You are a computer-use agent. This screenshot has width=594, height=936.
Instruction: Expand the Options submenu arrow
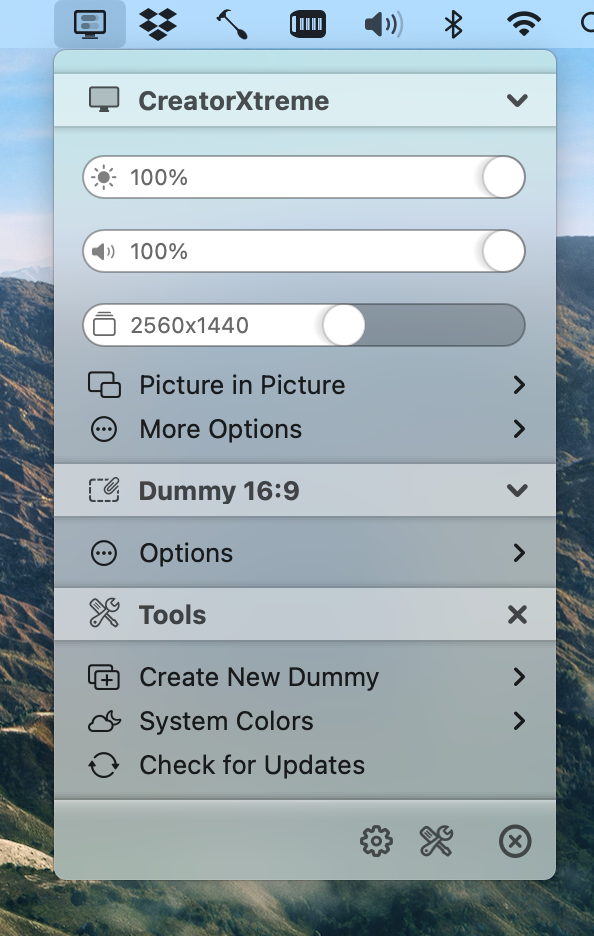pos(518,552)
